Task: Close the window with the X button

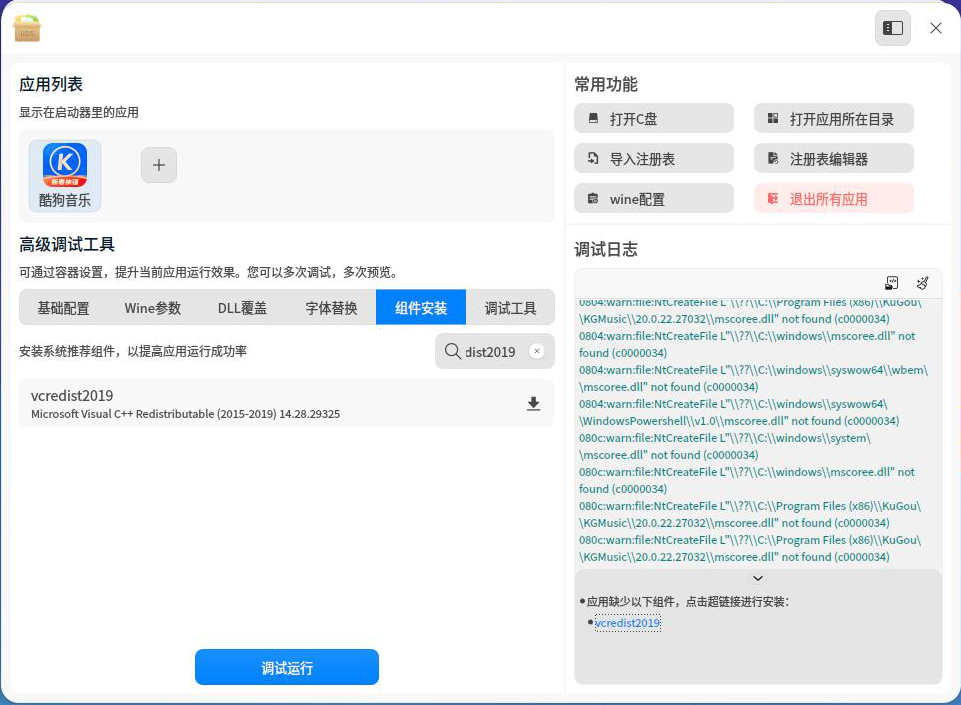Action: 935,28
